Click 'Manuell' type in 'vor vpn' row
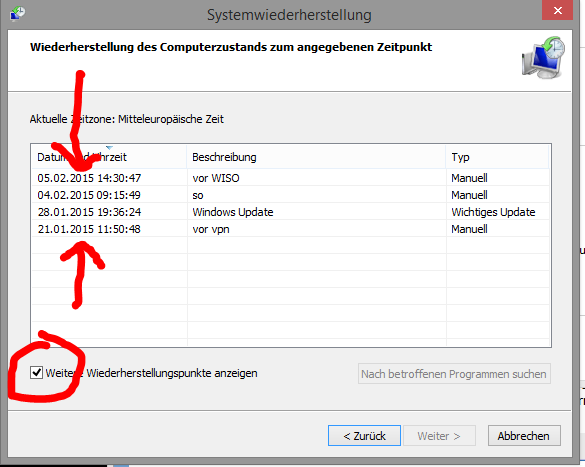Screen dimensions: 585x467 [x=469, y=229]
